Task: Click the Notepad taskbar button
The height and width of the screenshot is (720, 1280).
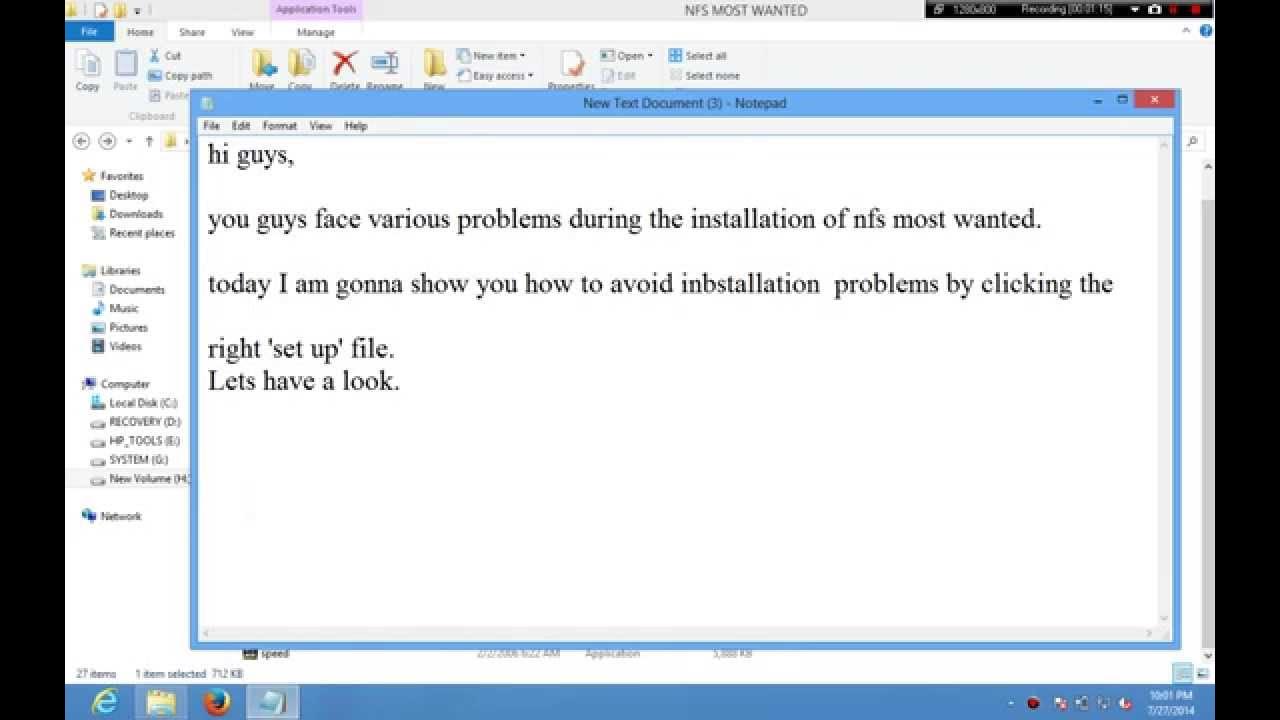Action: tap(272, 702)
